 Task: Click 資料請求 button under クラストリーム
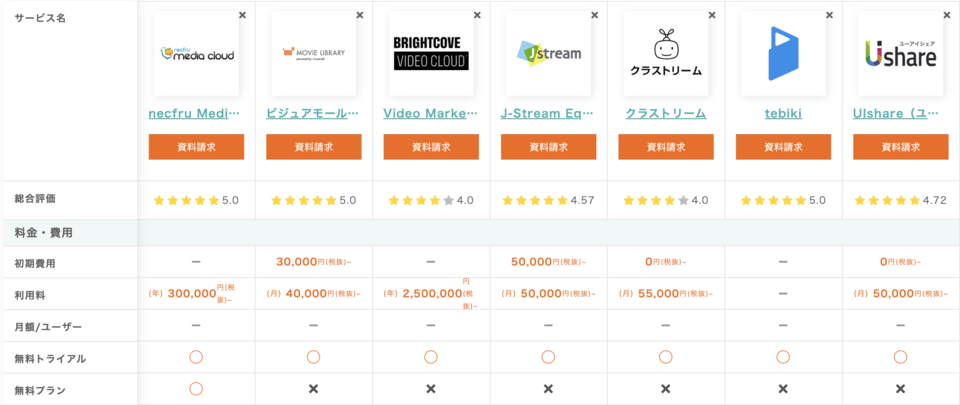666,147
